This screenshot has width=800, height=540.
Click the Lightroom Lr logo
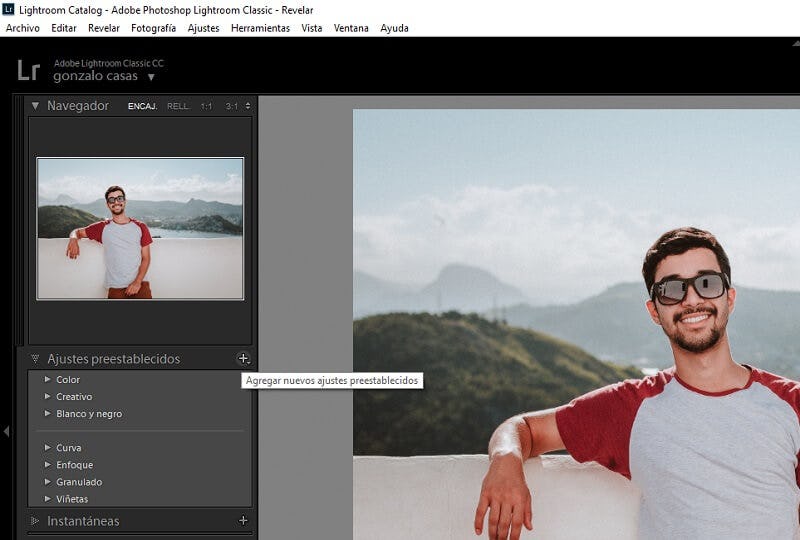coord(28,70)
